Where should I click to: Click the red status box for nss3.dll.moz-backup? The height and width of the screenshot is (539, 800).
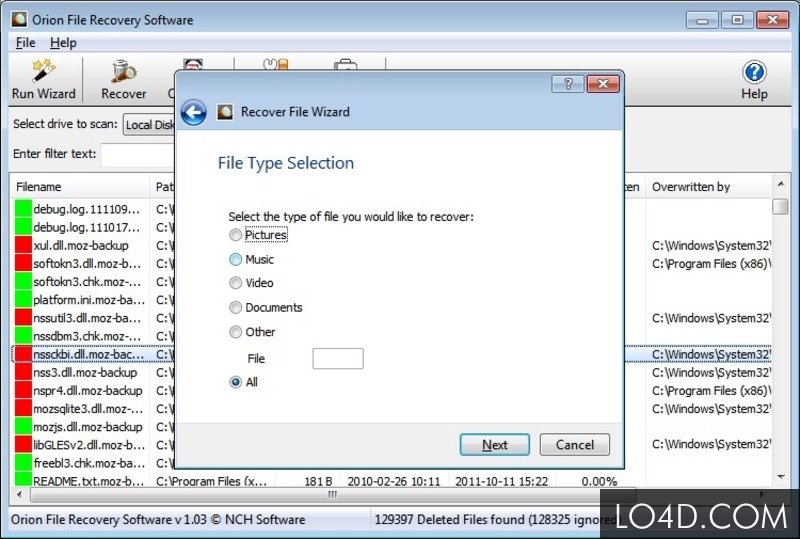point(23,373)
